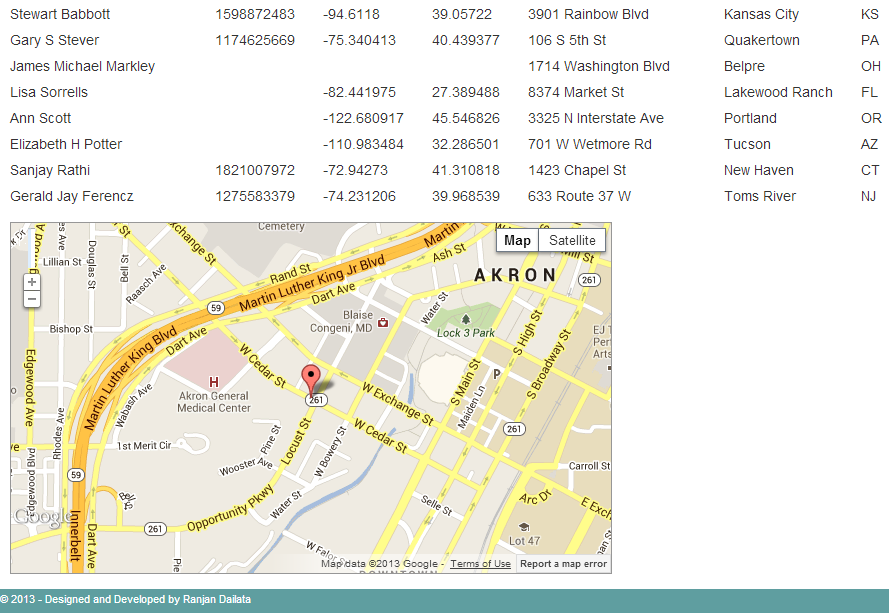The image size is (889, 613).
Task: Select the Ann Scott name cell
Action: click(40, 119)
